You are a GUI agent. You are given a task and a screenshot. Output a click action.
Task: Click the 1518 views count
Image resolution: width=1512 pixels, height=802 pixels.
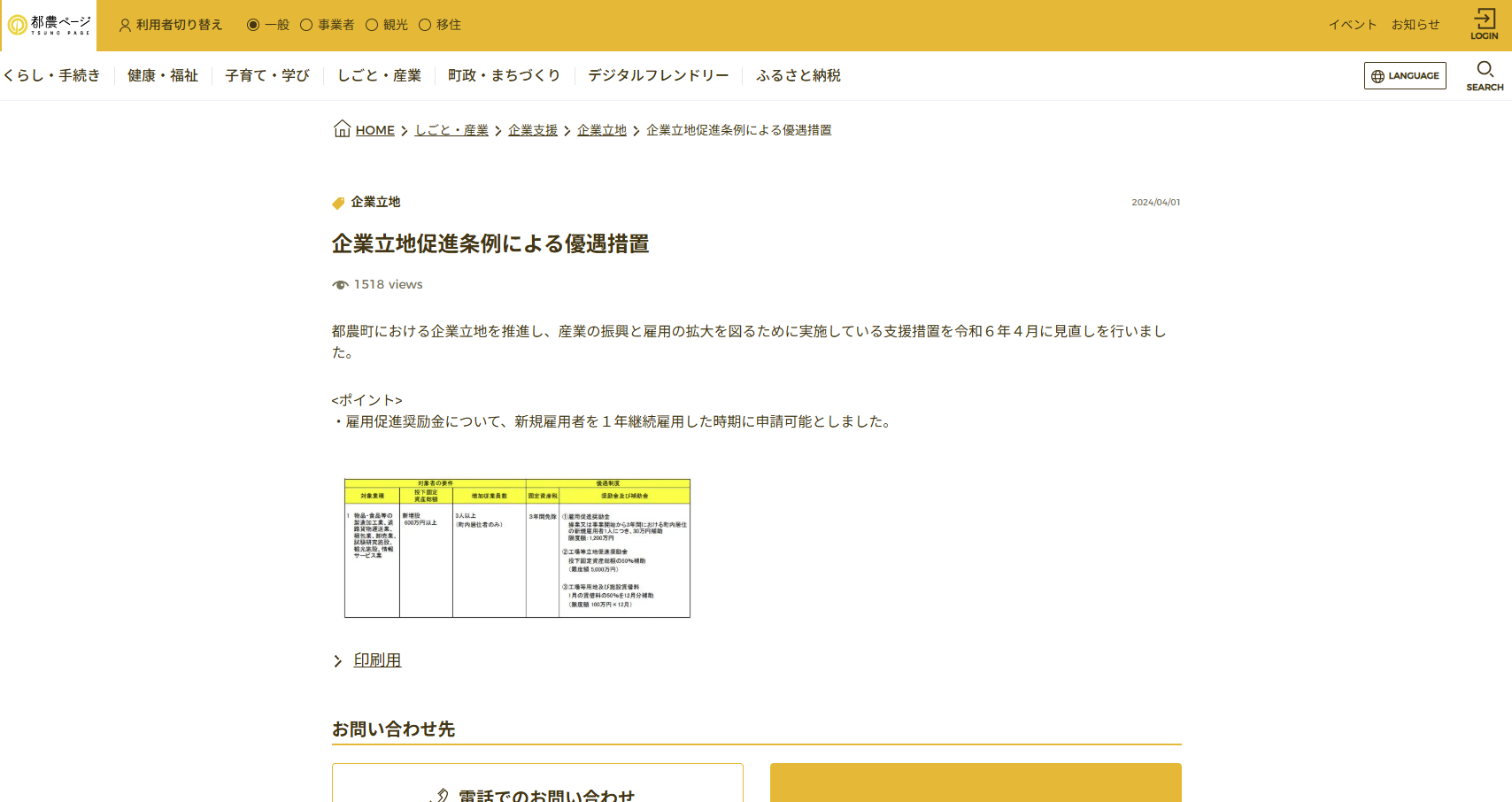(x=389, y=284)
